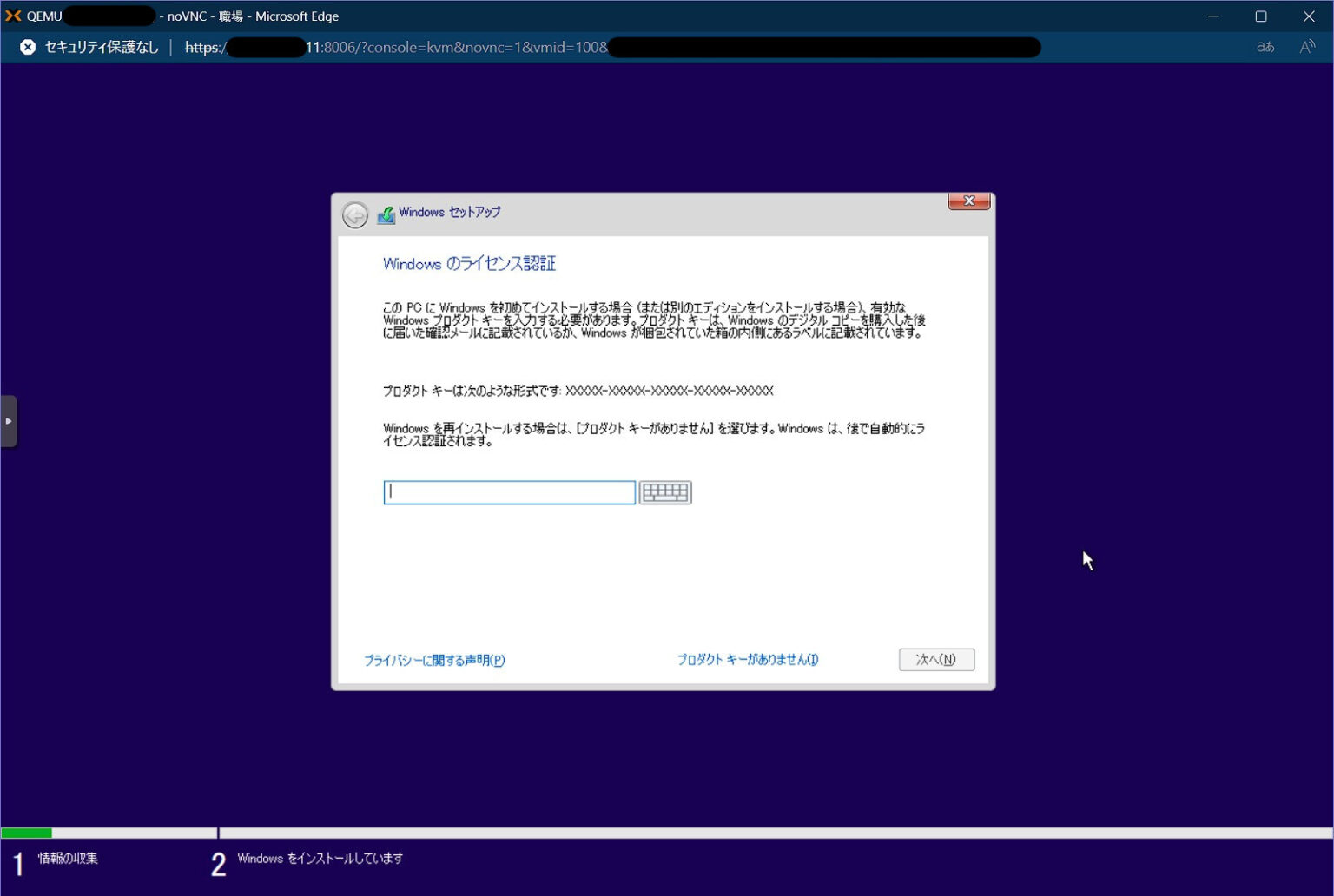
Task: Open プライバシーに関する声明 link
Action: point(434,660)
